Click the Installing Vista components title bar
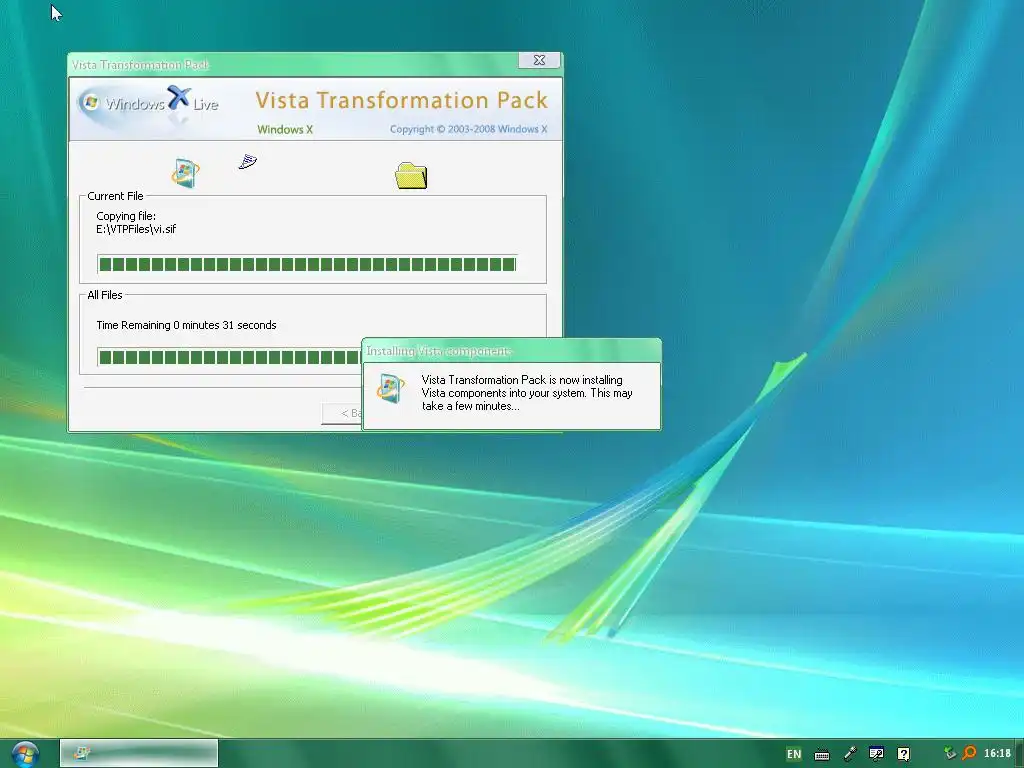 click(511, 351)
